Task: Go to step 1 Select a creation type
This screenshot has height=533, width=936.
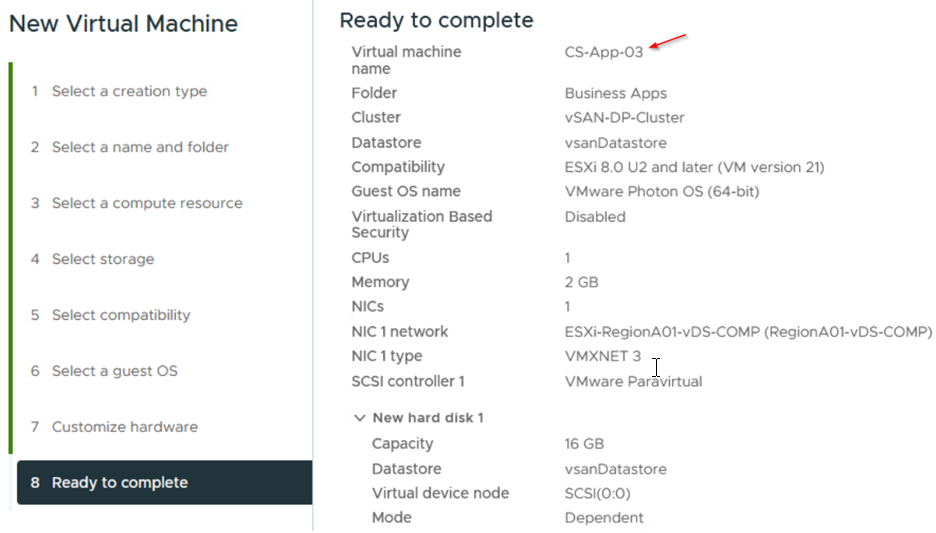Action: click(119, 91)
